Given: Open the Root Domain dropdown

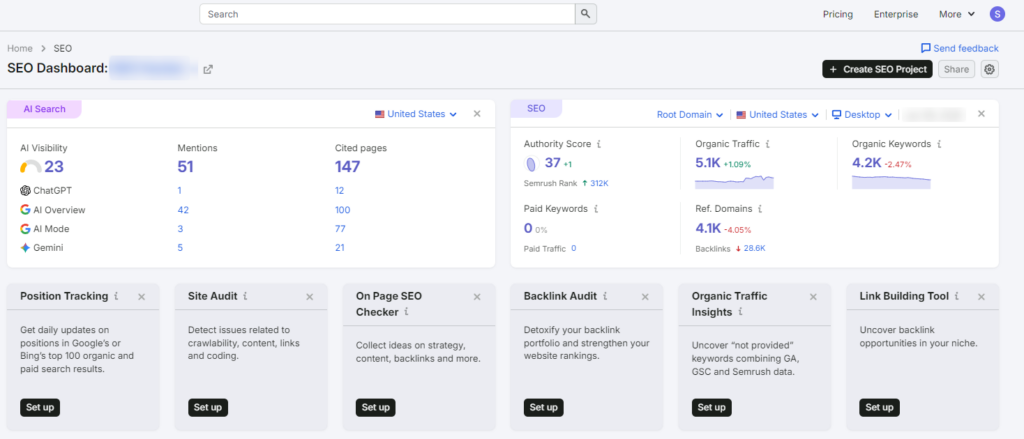Looking at the screenshot, I should click(x=690, y=114).
